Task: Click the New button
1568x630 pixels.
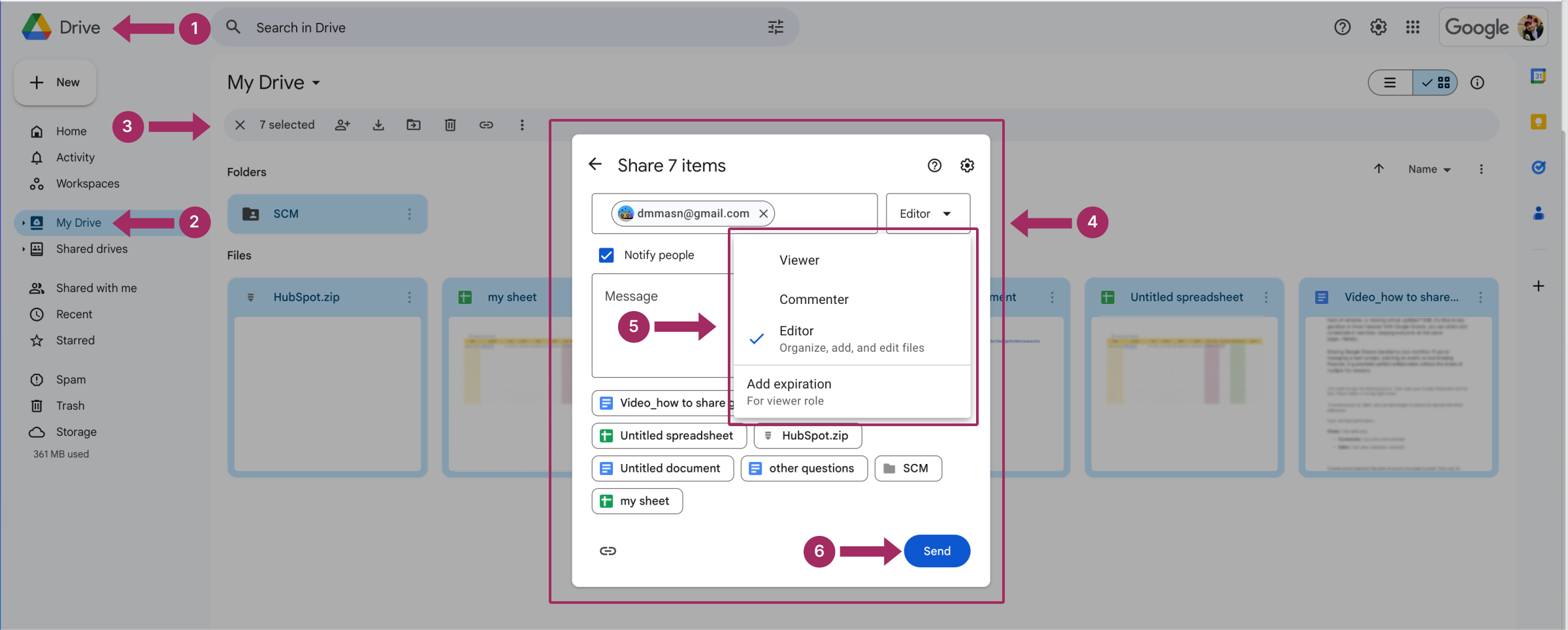Action: pyautogui.click(x=56, y=82)
